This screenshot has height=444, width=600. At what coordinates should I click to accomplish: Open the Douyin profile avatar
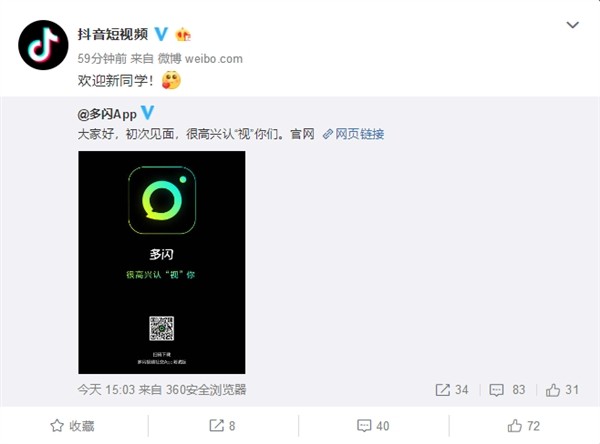(43, 45)
